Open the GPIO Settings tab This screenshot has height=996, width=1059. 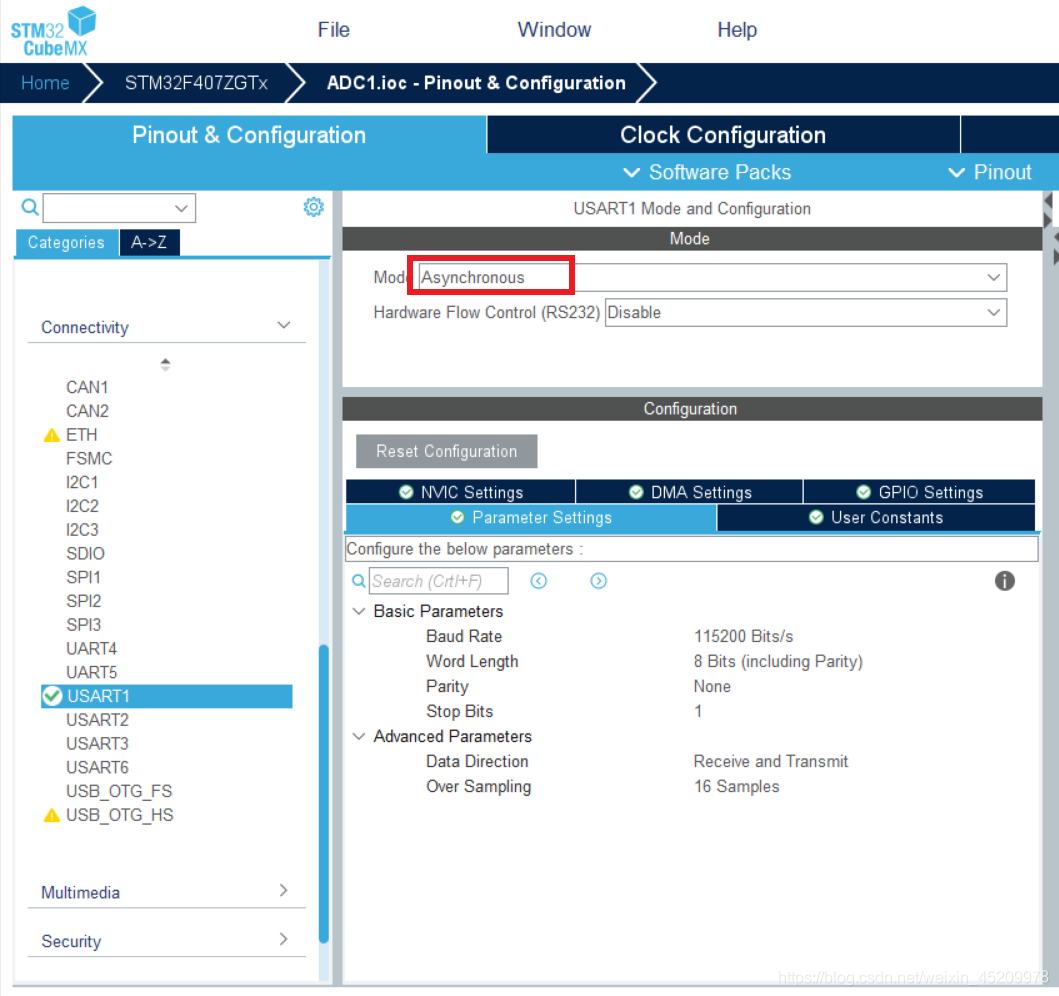click(919, 492)
